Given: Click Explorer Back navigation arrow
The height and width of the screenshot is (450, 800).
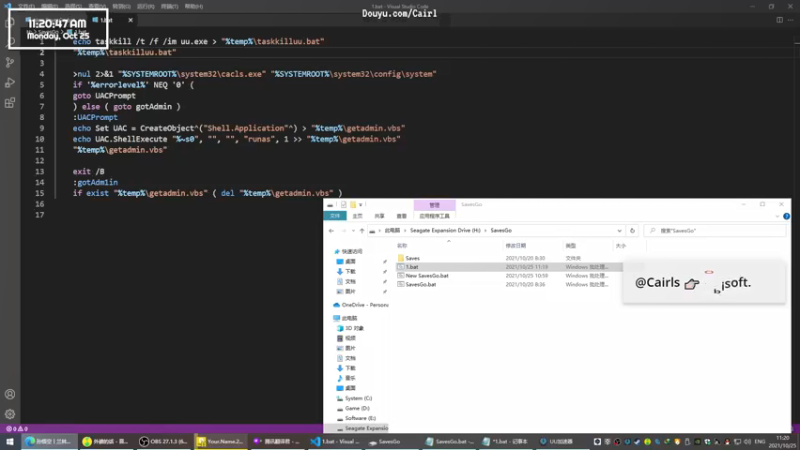Looking at the screenshot, I should tap(331, 231).
